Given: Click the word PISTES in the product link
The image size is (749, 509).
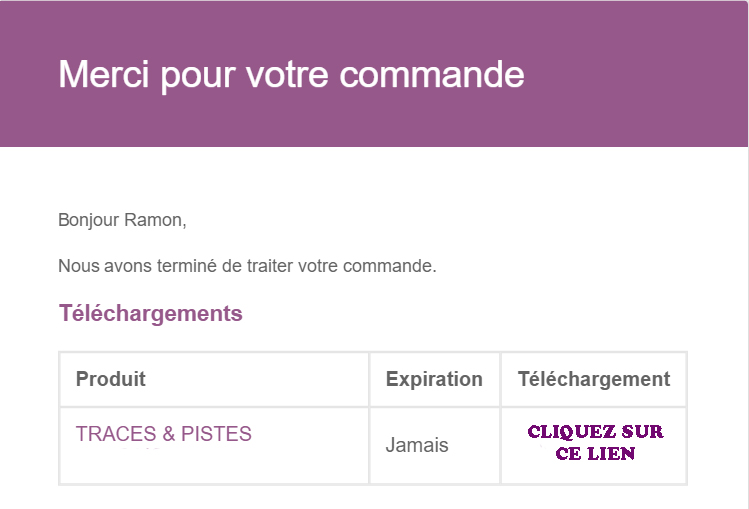Looking at the screenshot, I should pos(216,434).
